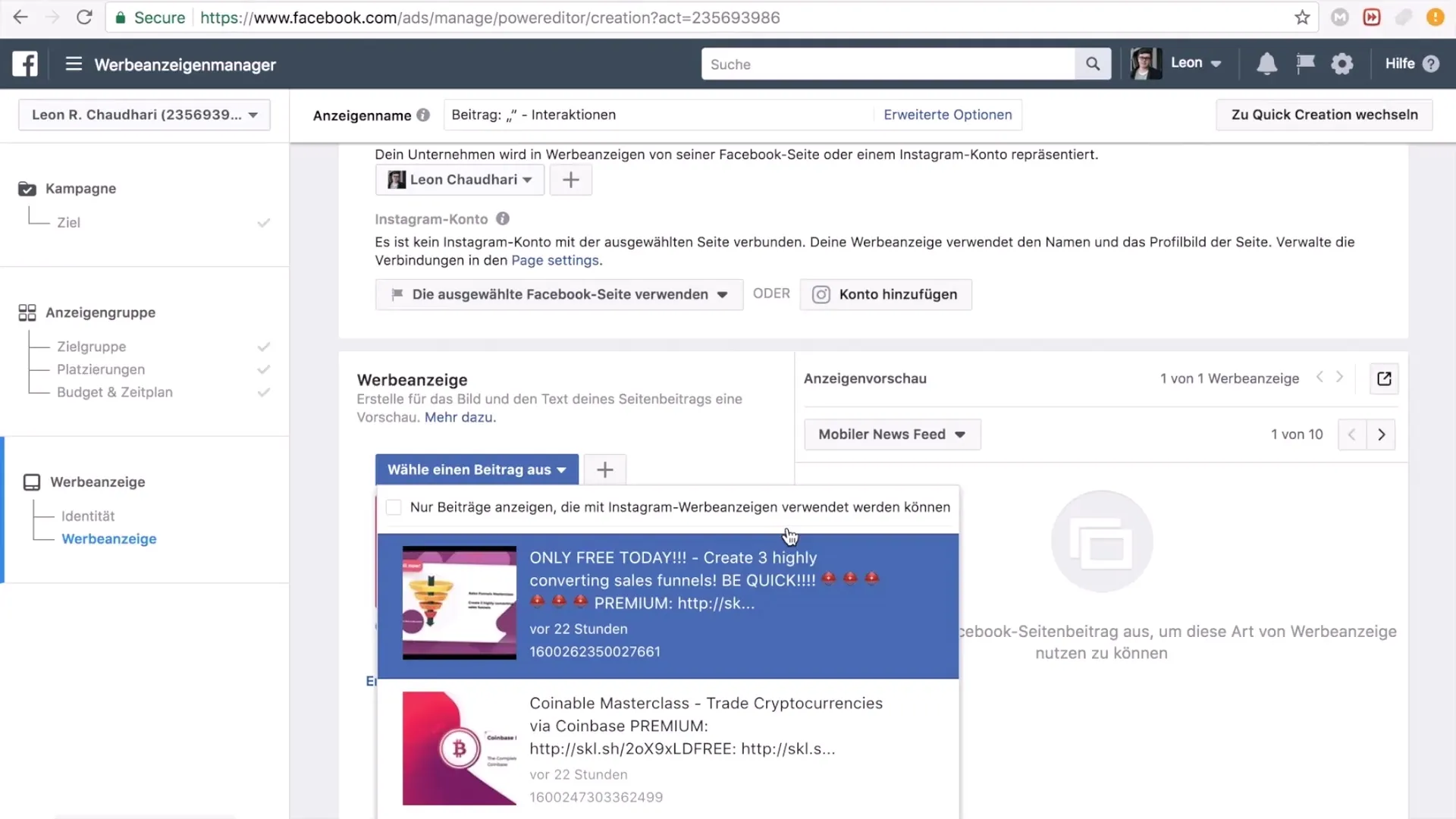Select Budget & Zeitplan in the sidebar
The height and width of the screenshot is (819, 1456).
[x=115, y=392]
